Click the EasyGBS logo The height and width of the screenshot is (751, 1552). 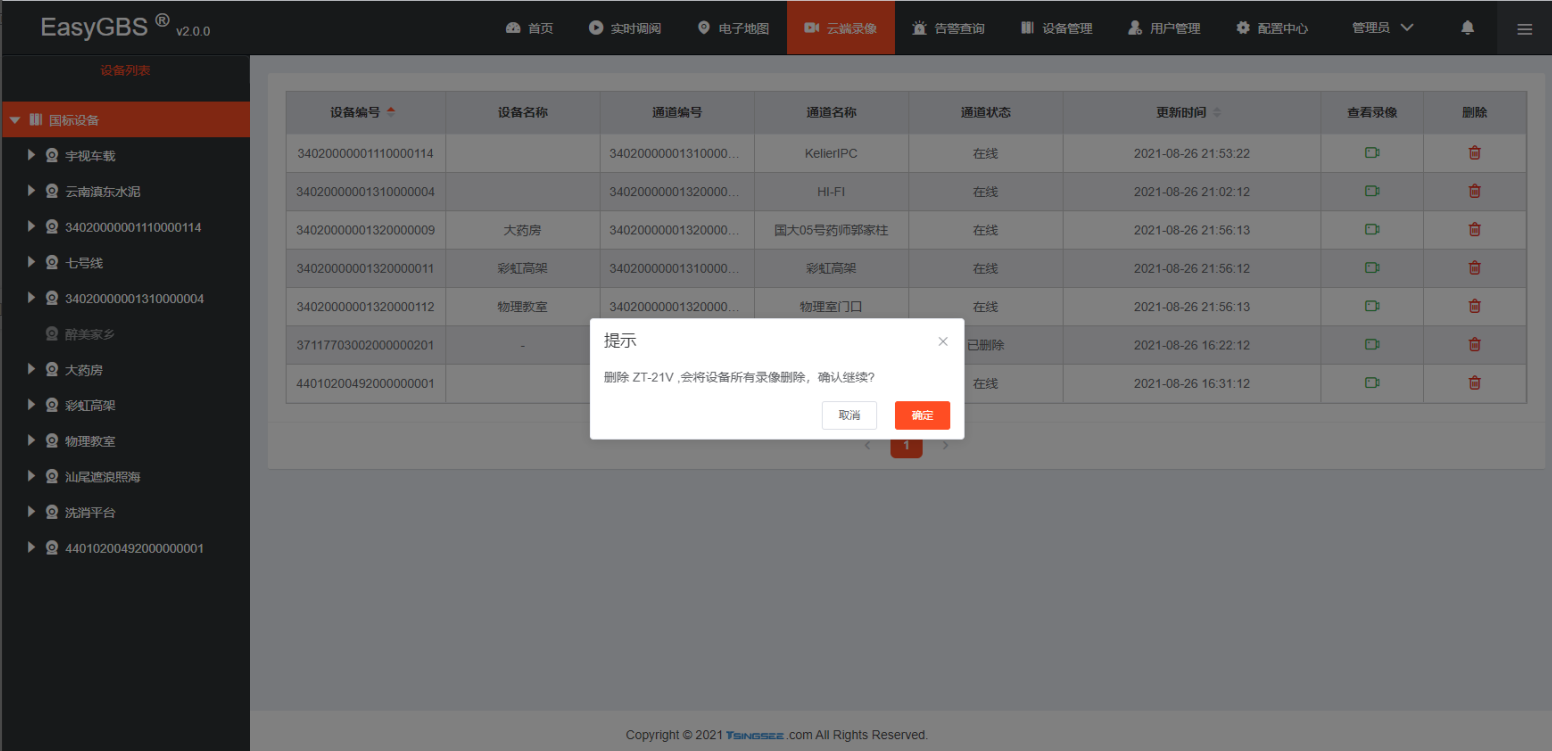coord(125,28)
